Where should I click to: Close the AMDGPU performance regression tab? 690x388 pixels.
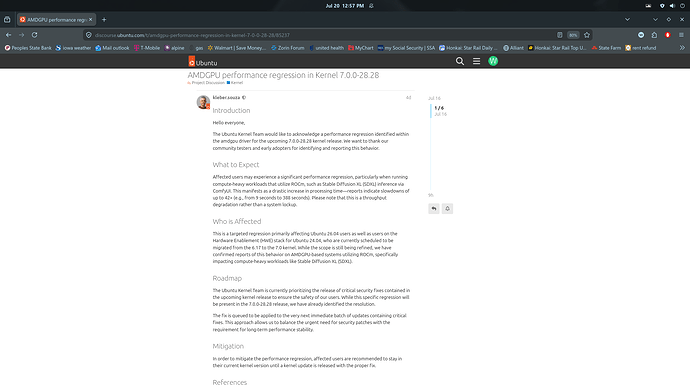tap(91, 19)
